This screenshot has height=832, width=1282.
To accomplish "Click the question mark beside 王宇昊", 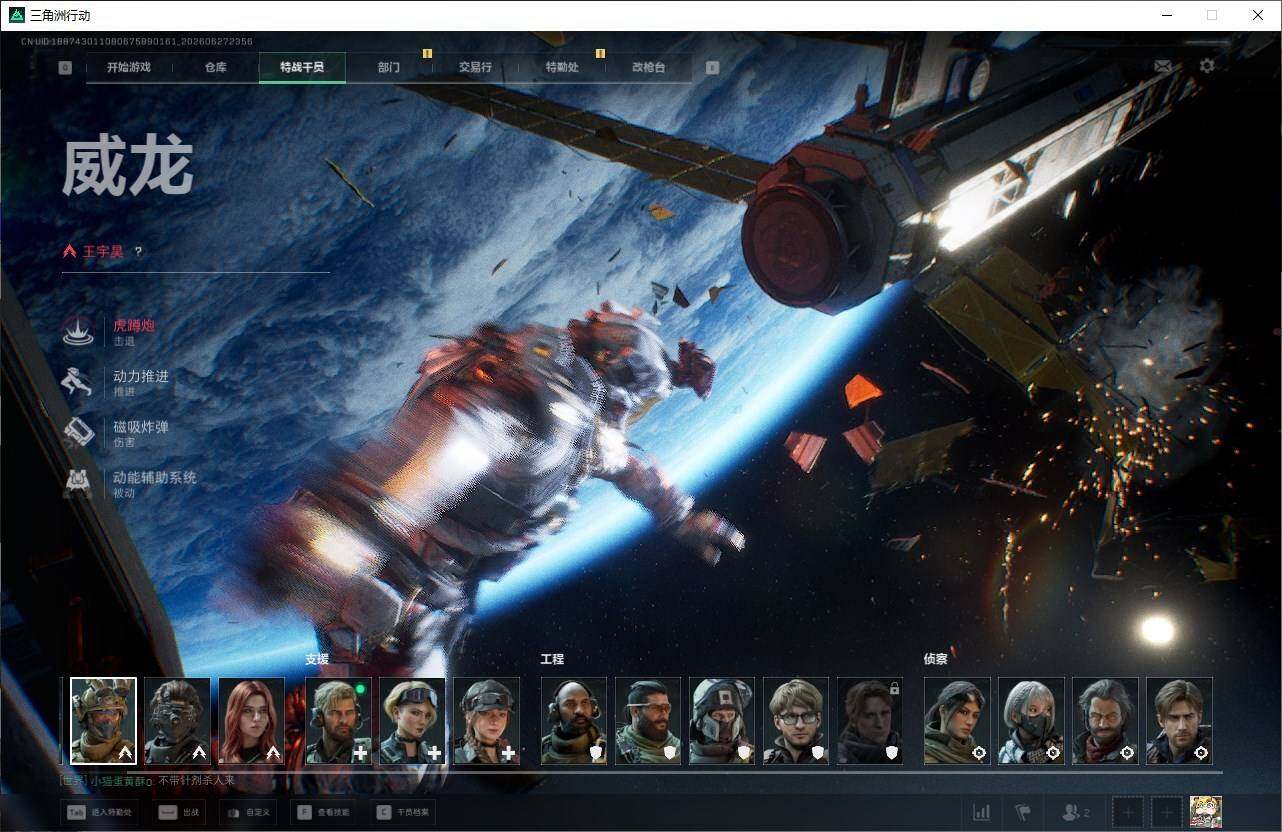I will [138, 252].
